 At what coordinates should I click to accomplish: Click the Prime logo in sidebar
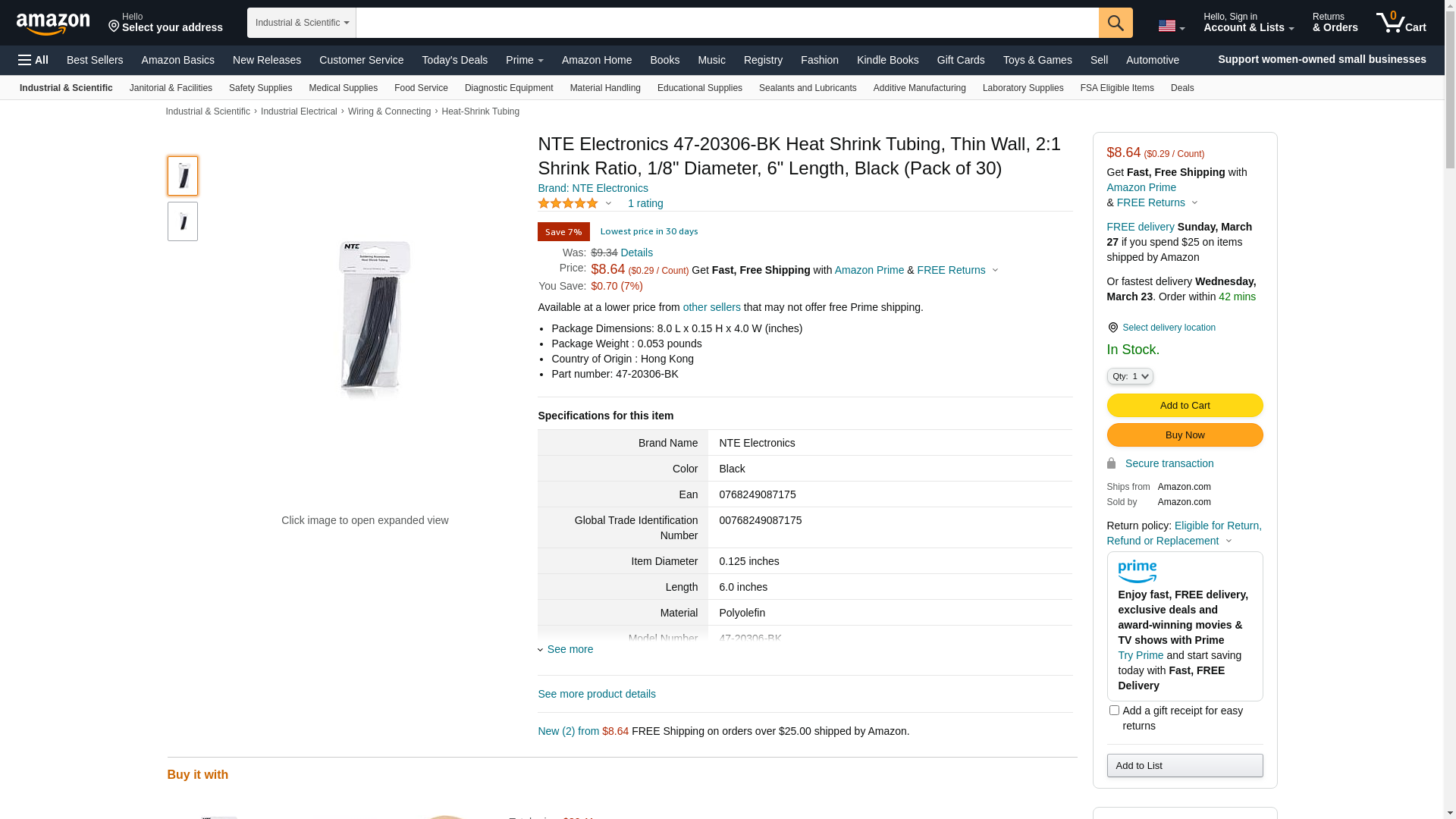tap(1137, 571)
